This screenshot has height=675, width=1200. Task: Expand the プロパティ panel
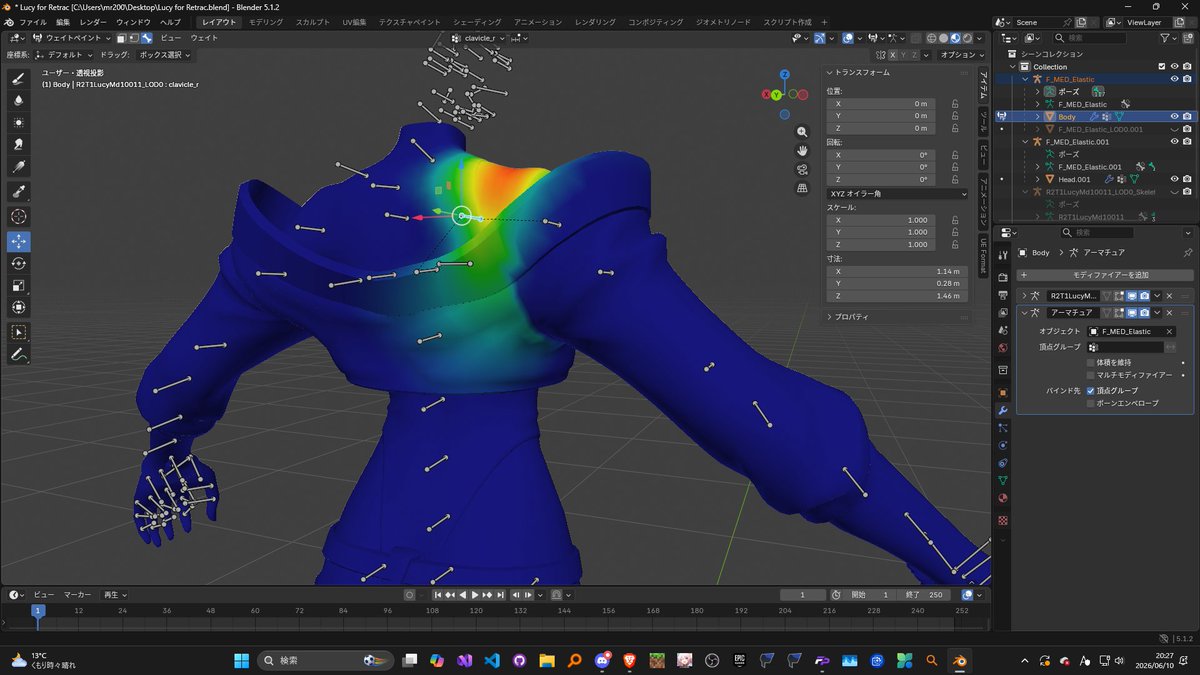852,316
